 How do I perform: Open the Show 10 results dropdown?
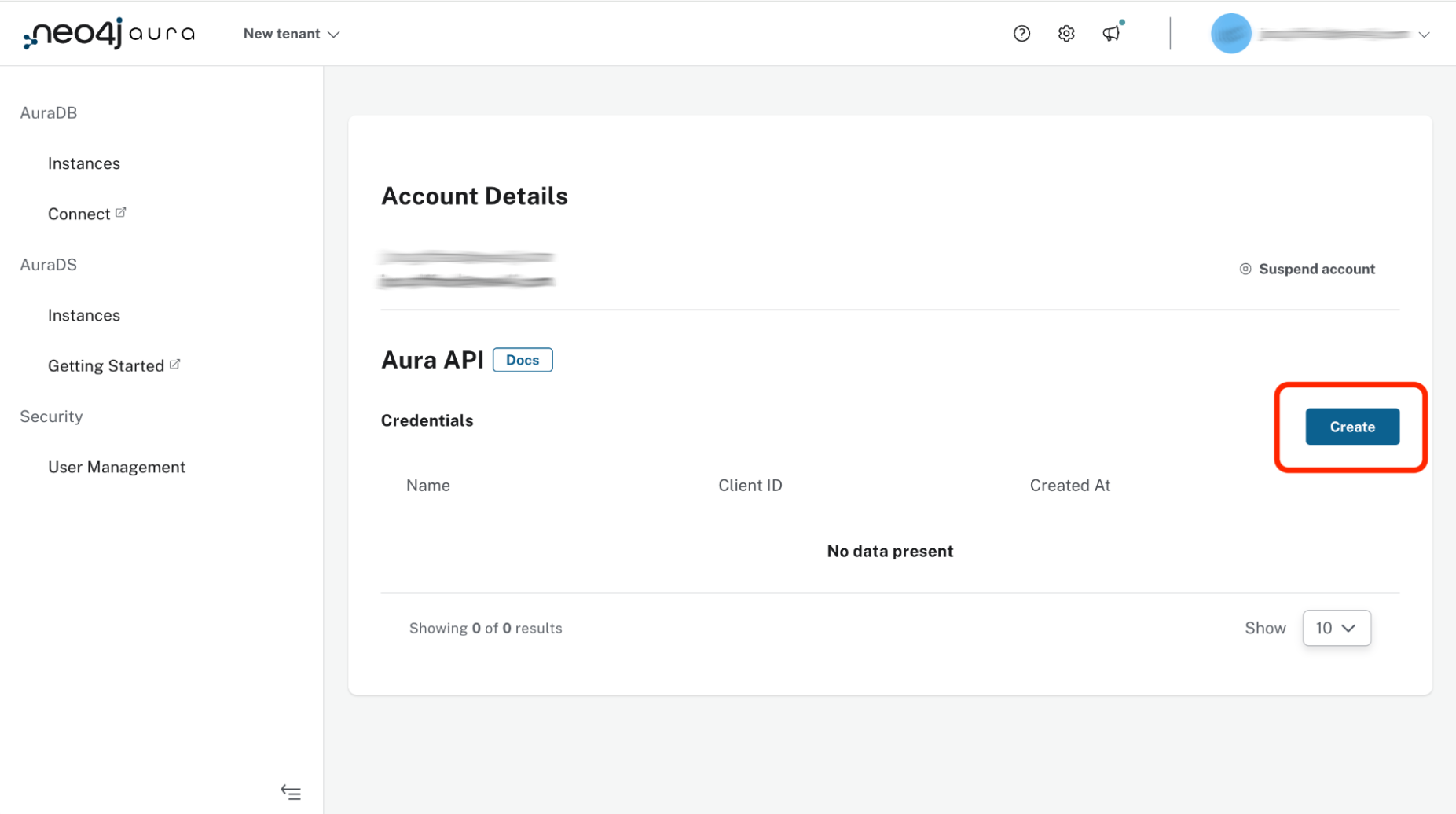pyautogui.click(x=1337, y=628)
